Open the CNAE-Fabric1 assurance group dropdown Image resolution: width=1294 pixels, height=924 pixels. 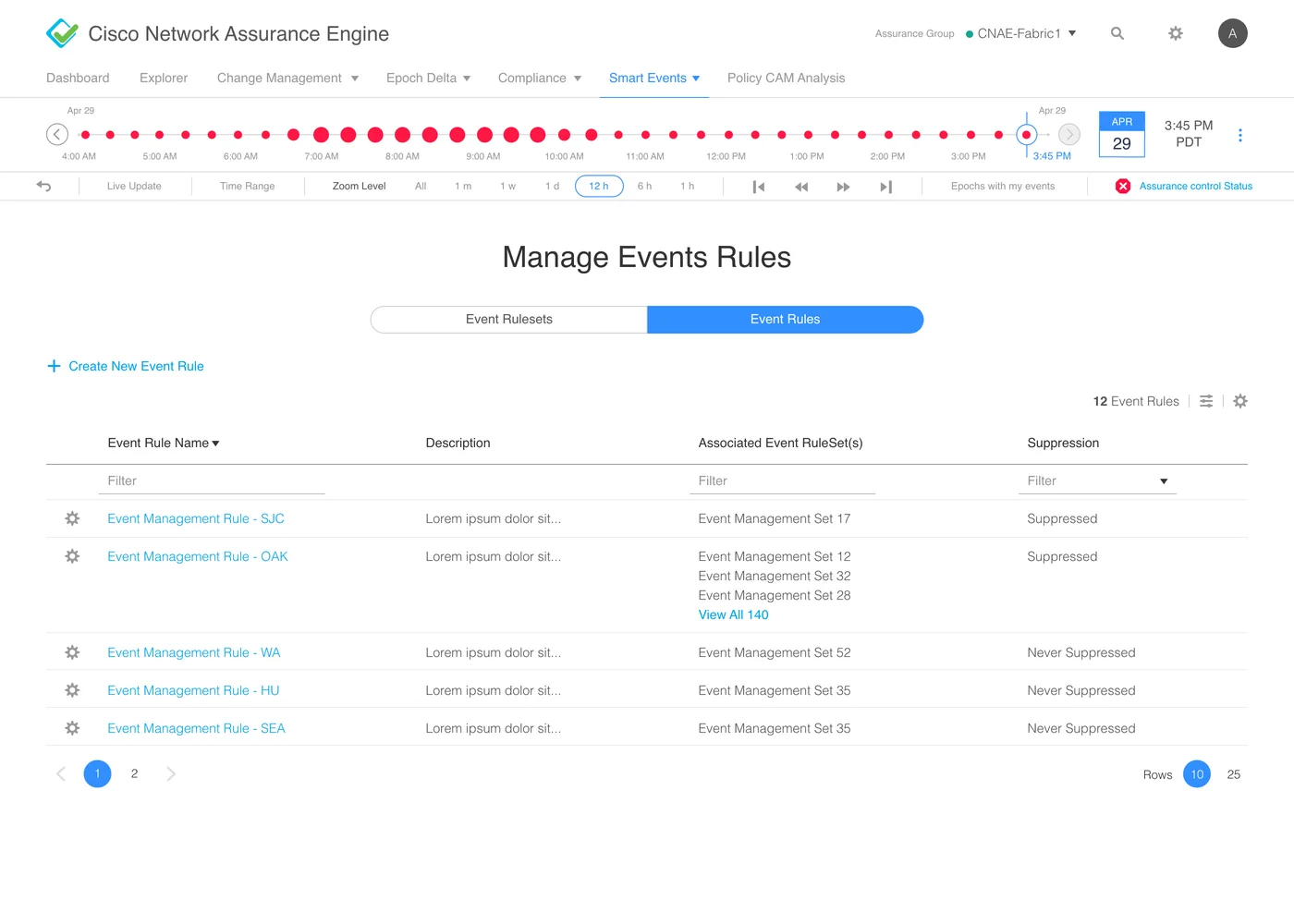1020,33
